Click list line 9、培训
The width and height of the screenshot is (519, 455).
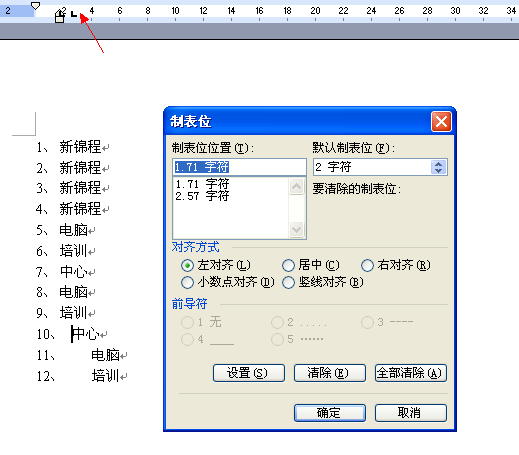66,313
